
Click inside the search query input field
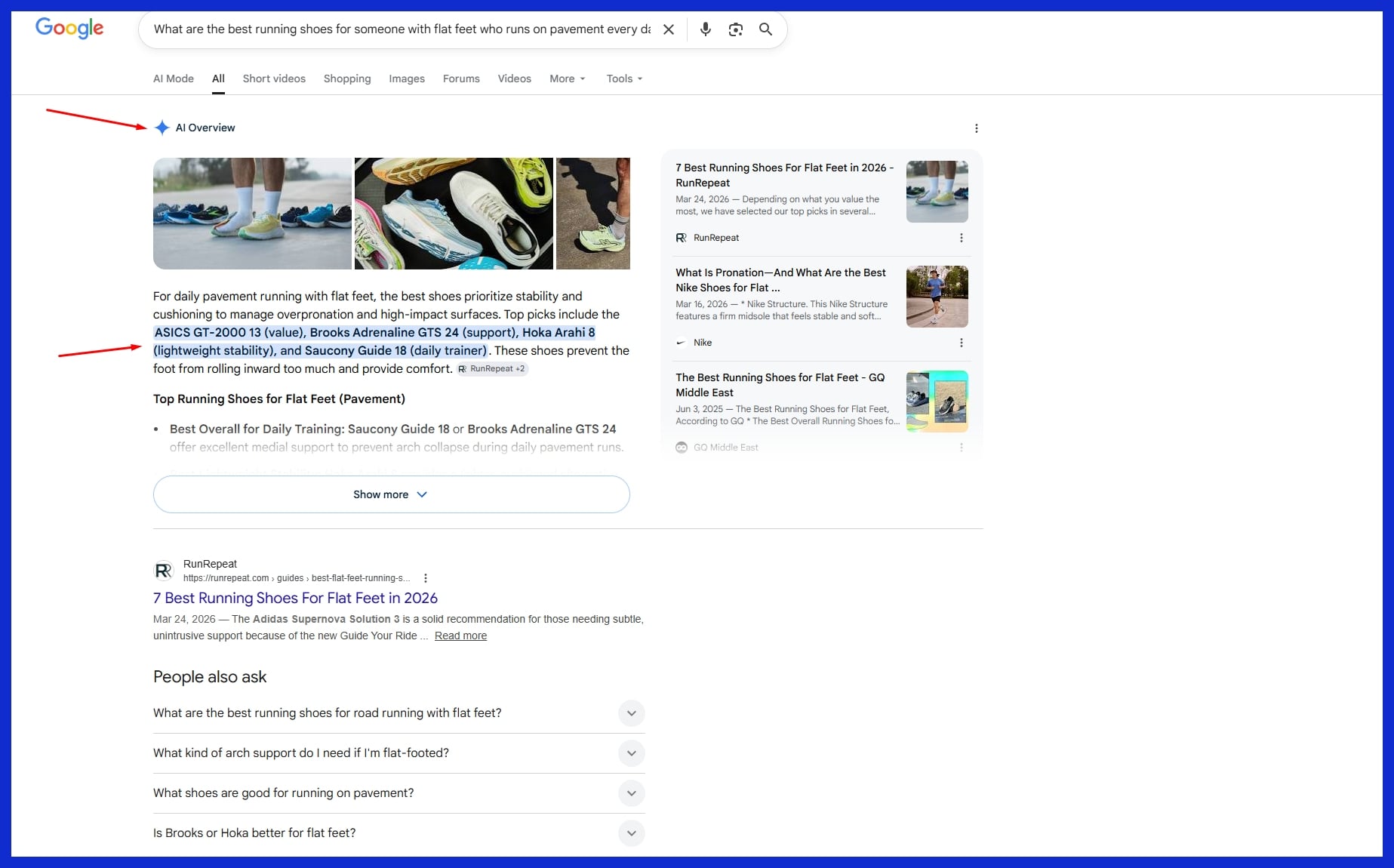(402, 29)
